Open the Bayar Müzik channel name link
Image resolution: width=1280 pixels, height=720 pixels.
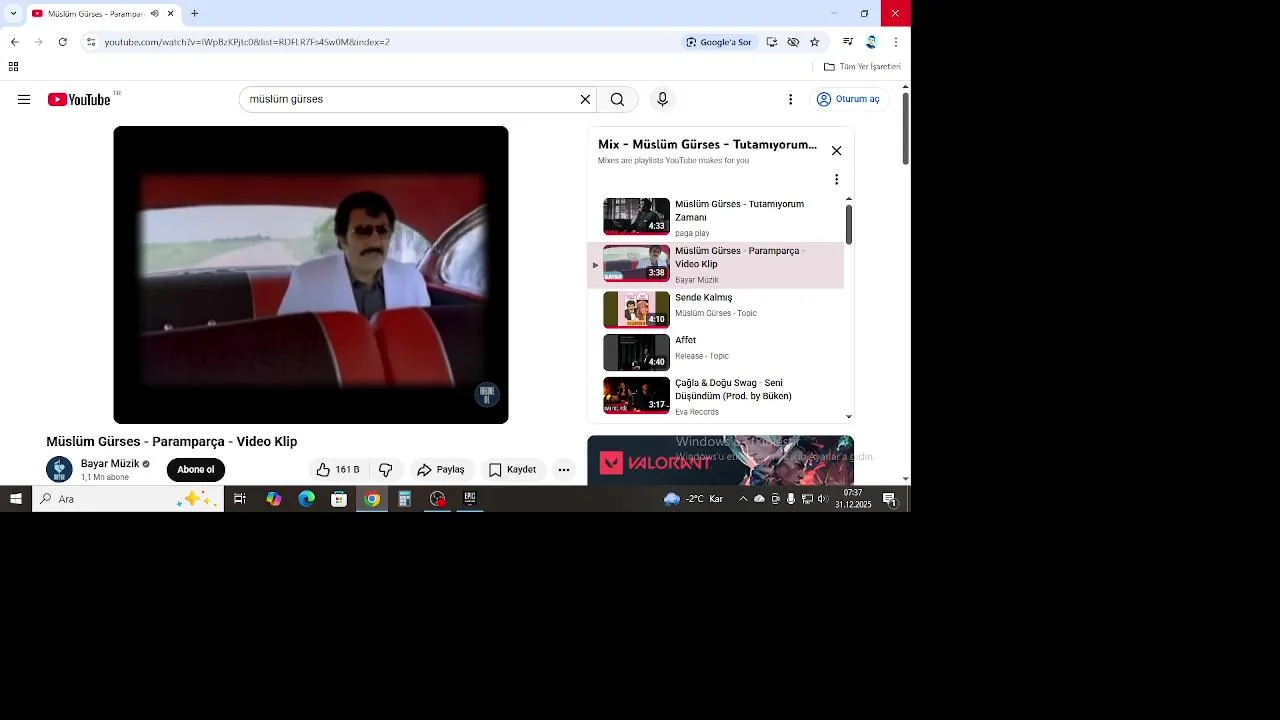[x=110, y=464]
